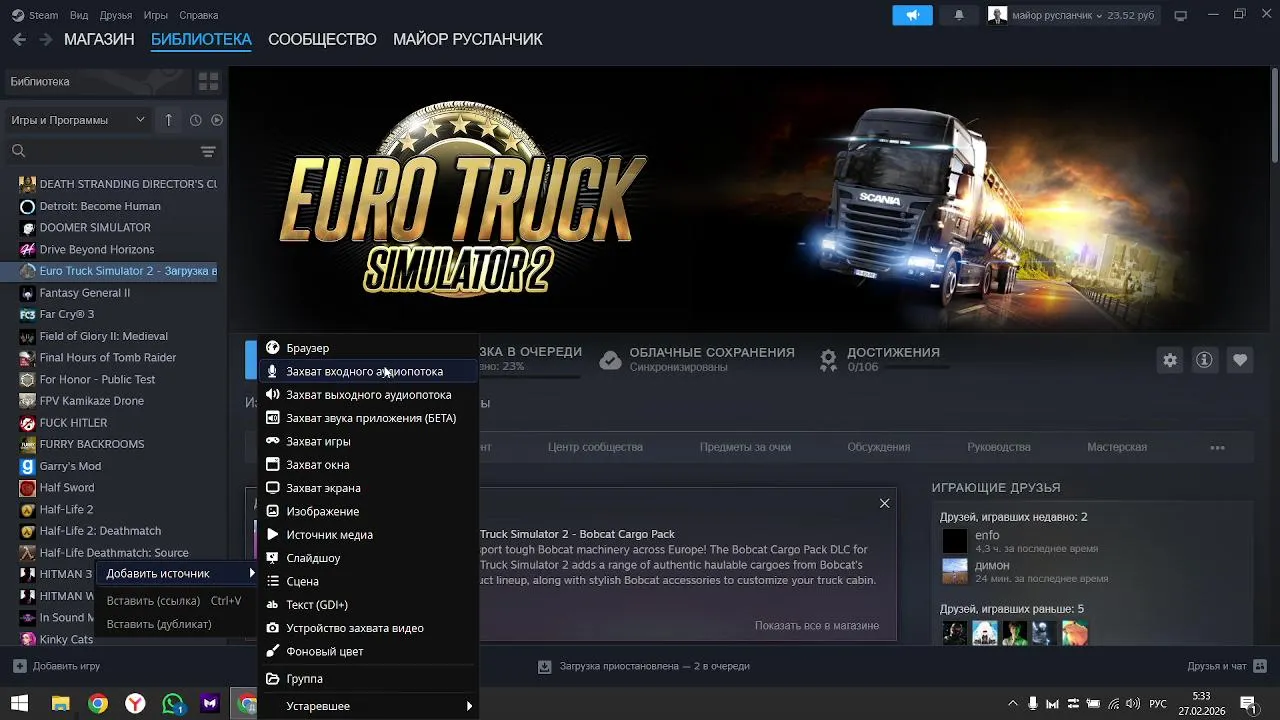Click the ОБЛАЧНЫЕ СОХРАНЕНИЯ status
Screen dimensions: 1280x720
coord(697,359)
